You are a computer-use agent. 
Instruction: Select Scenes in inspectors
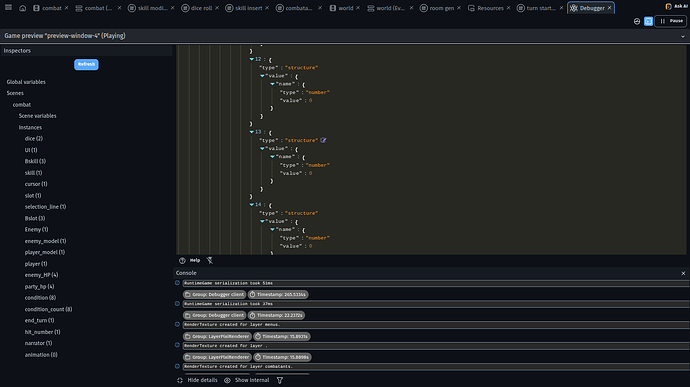[15, 93]
